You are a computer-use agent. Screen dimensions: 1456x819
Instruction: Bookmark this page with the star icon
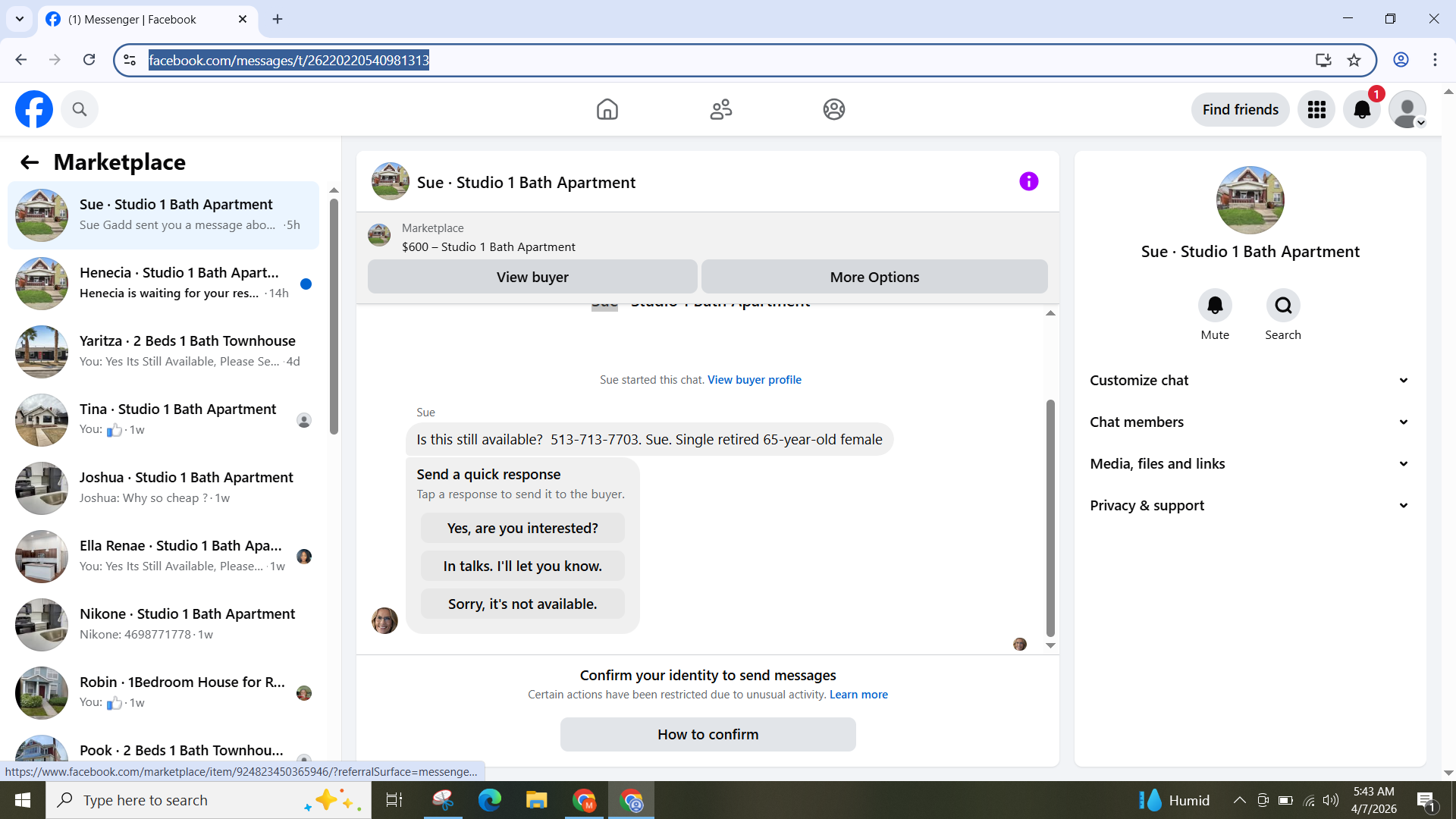point(1354,60)
